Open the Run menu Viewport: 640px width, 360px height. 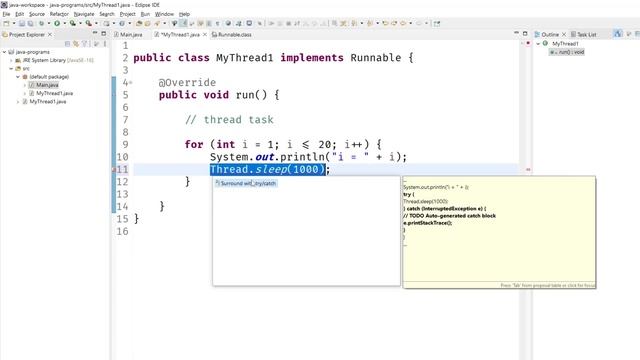(x=145, y=14)
